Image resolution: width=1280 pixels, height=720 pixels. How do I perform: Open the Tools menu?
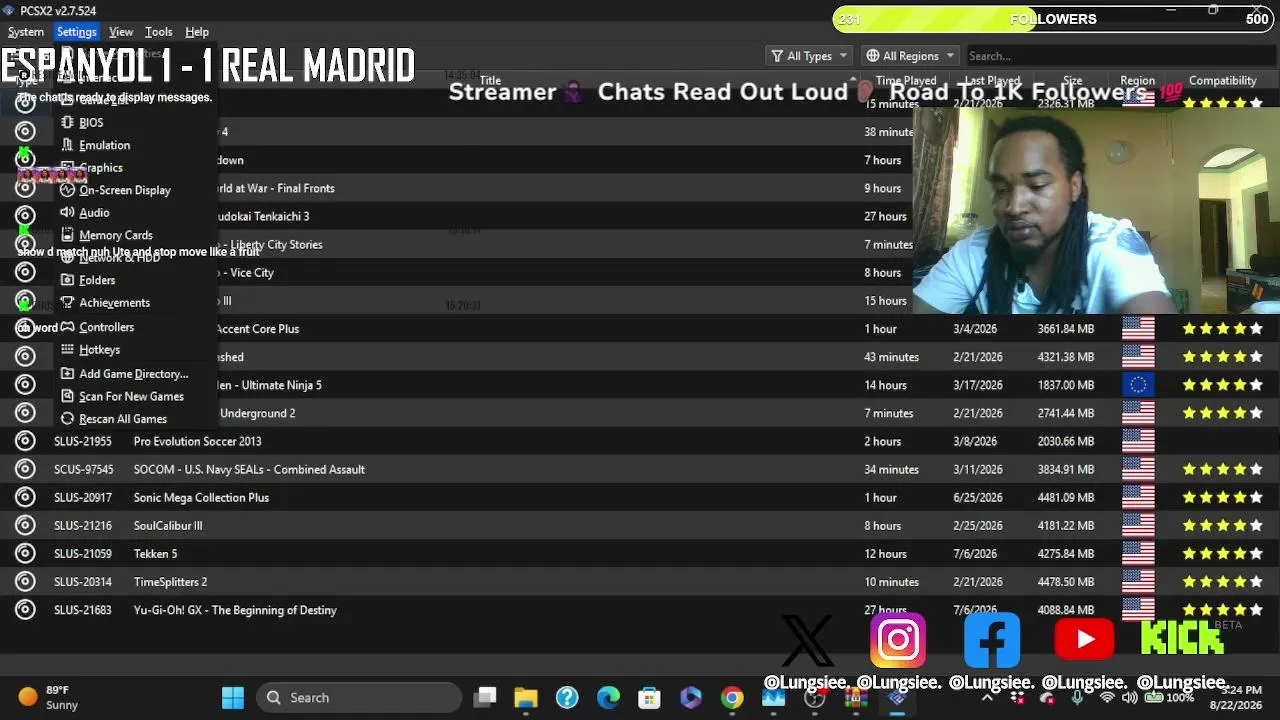click(158, 32)
